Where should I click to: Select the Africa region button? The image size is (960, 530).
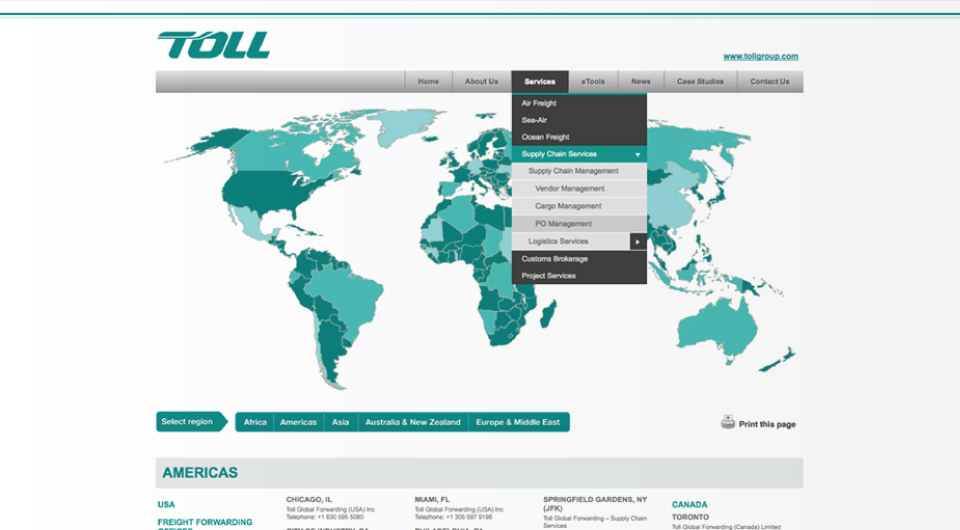[x=255, y=422]
